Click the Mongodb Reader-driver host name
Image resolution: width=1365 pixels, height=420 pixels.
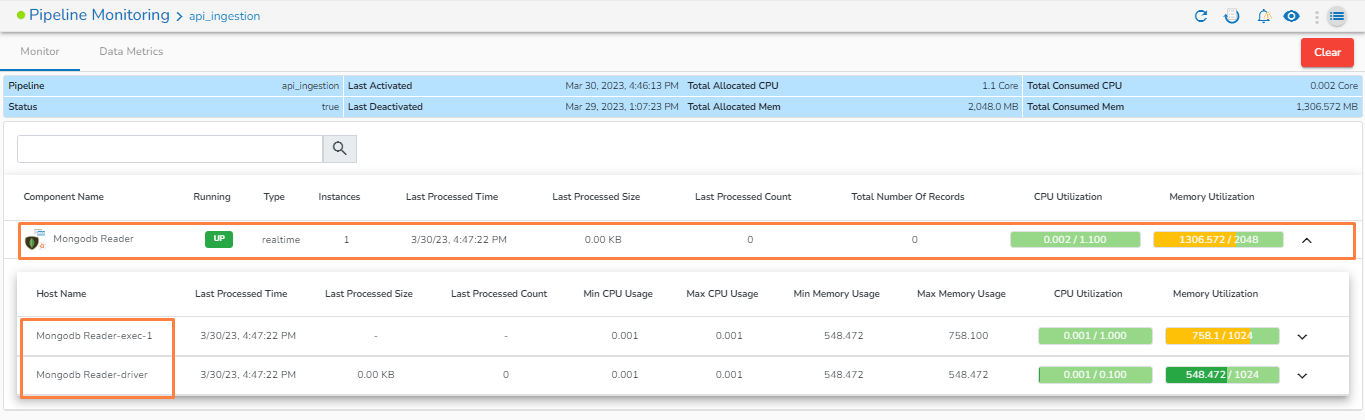pos(92,375)
